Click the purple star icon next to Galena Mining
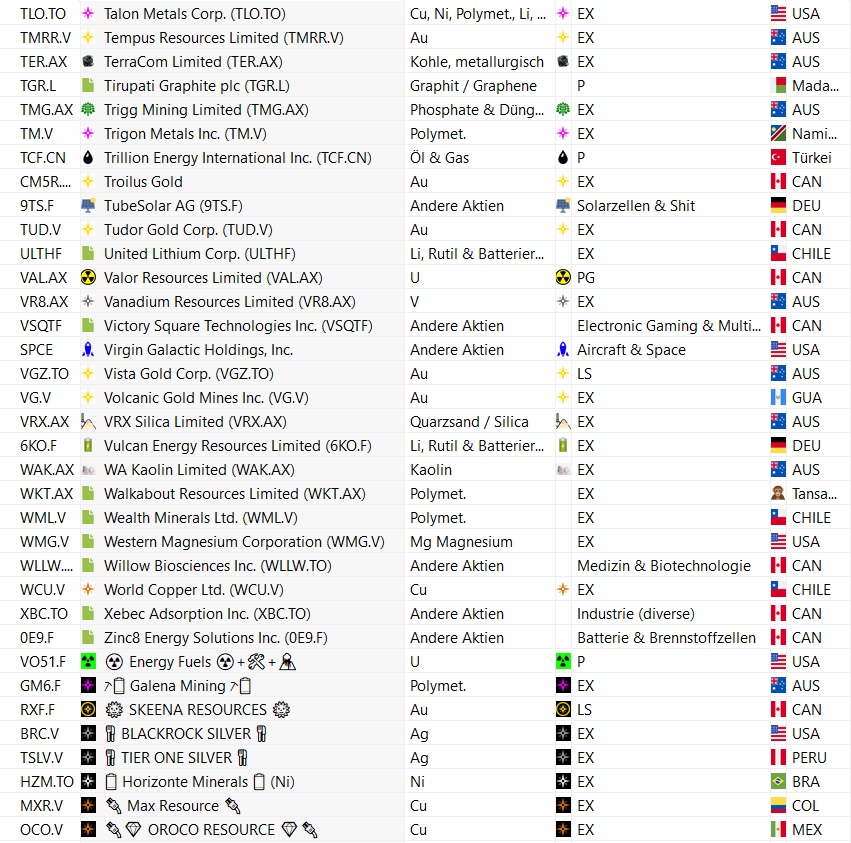Screen dimensions: 851x843 (x=88, y=685)
